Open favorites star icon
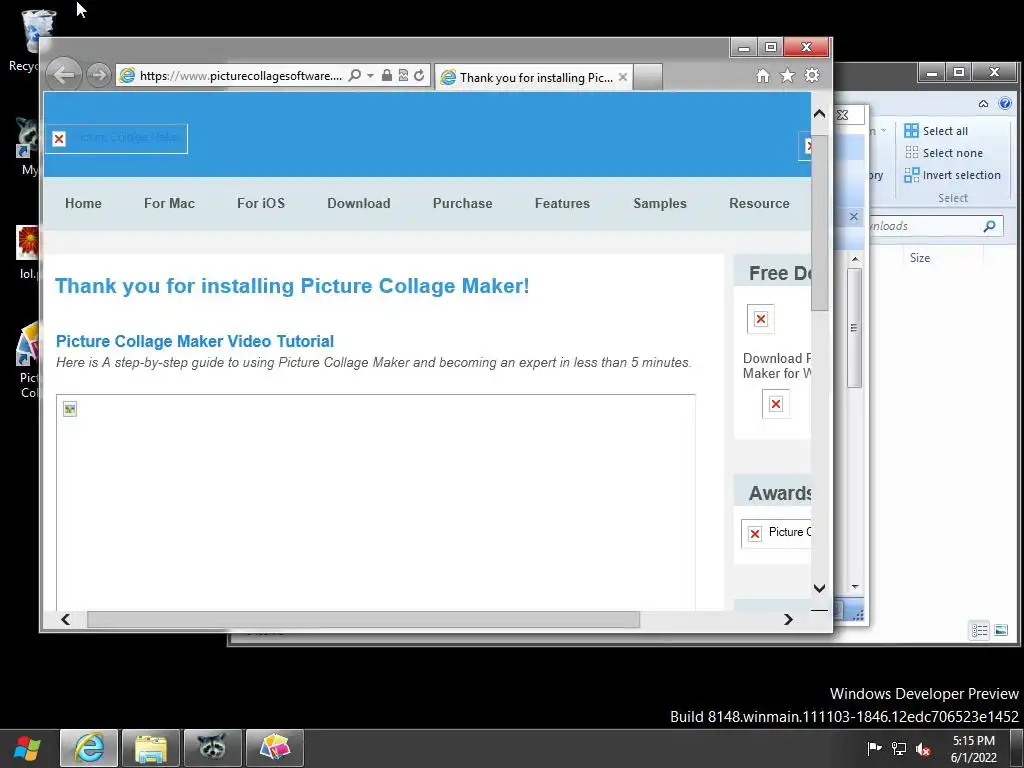The width and height of the screenshot is (1024, 768). click(788, 76)
